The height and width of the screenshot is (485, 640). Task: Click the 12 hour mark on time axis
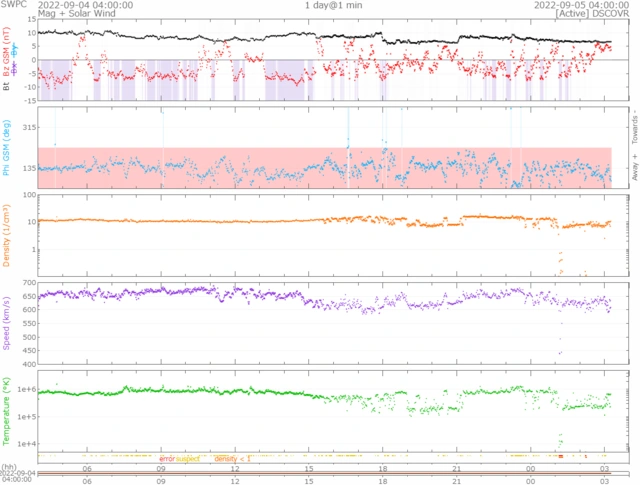click(x=235, y=468)
